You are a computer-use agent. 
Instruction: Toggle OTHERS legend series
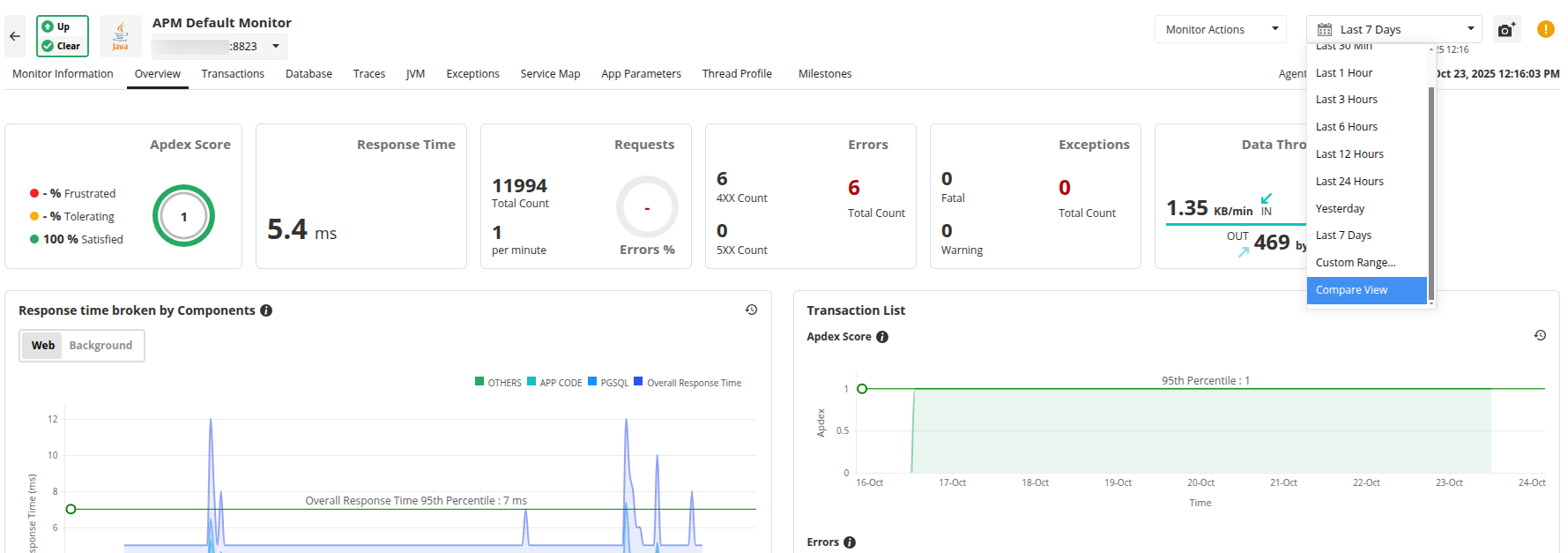[x=498, y=383]
